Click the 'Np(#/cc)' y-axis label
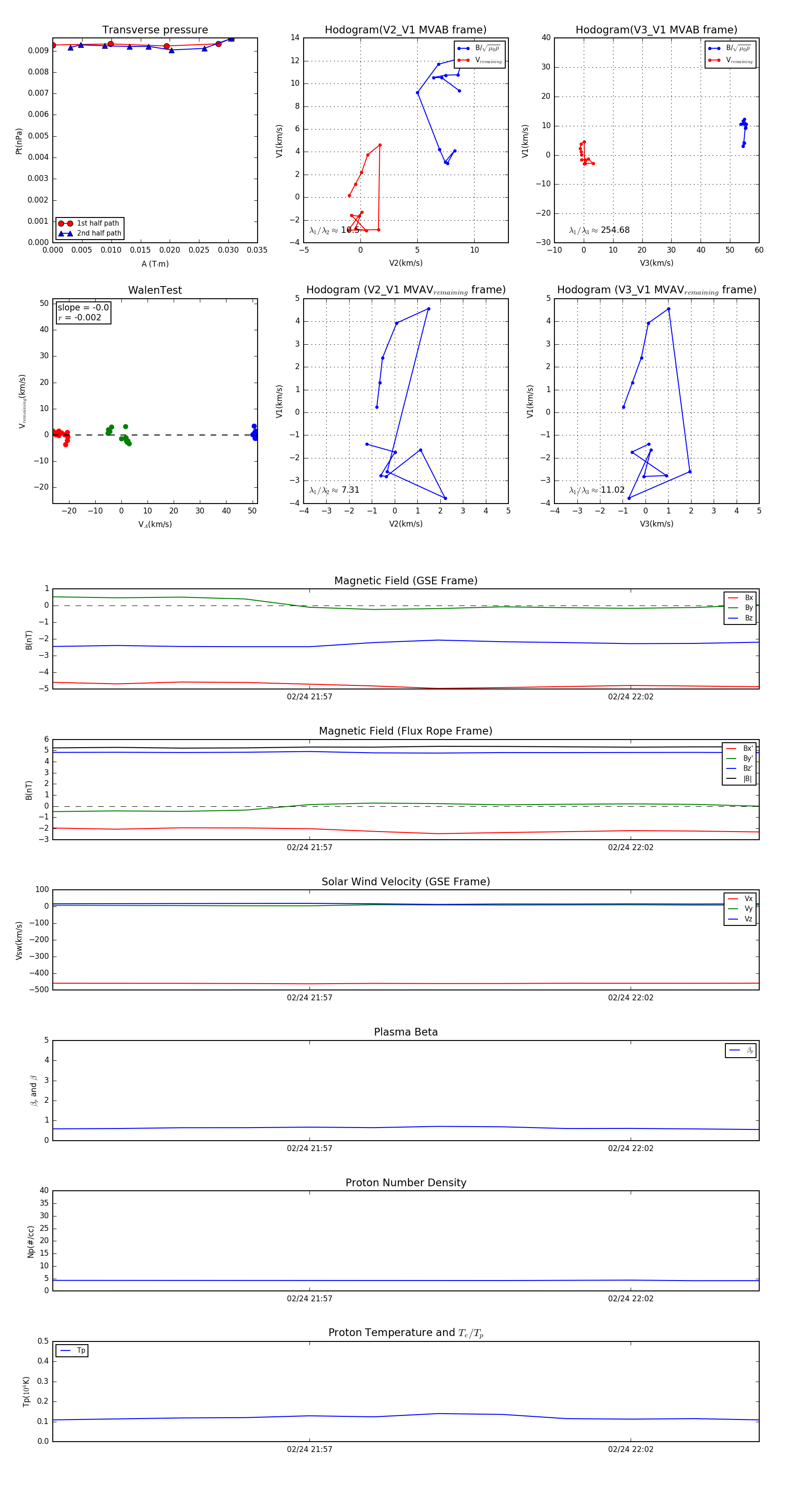The height and width of the screenshot is (1489, 812). tap(31, 1242)
